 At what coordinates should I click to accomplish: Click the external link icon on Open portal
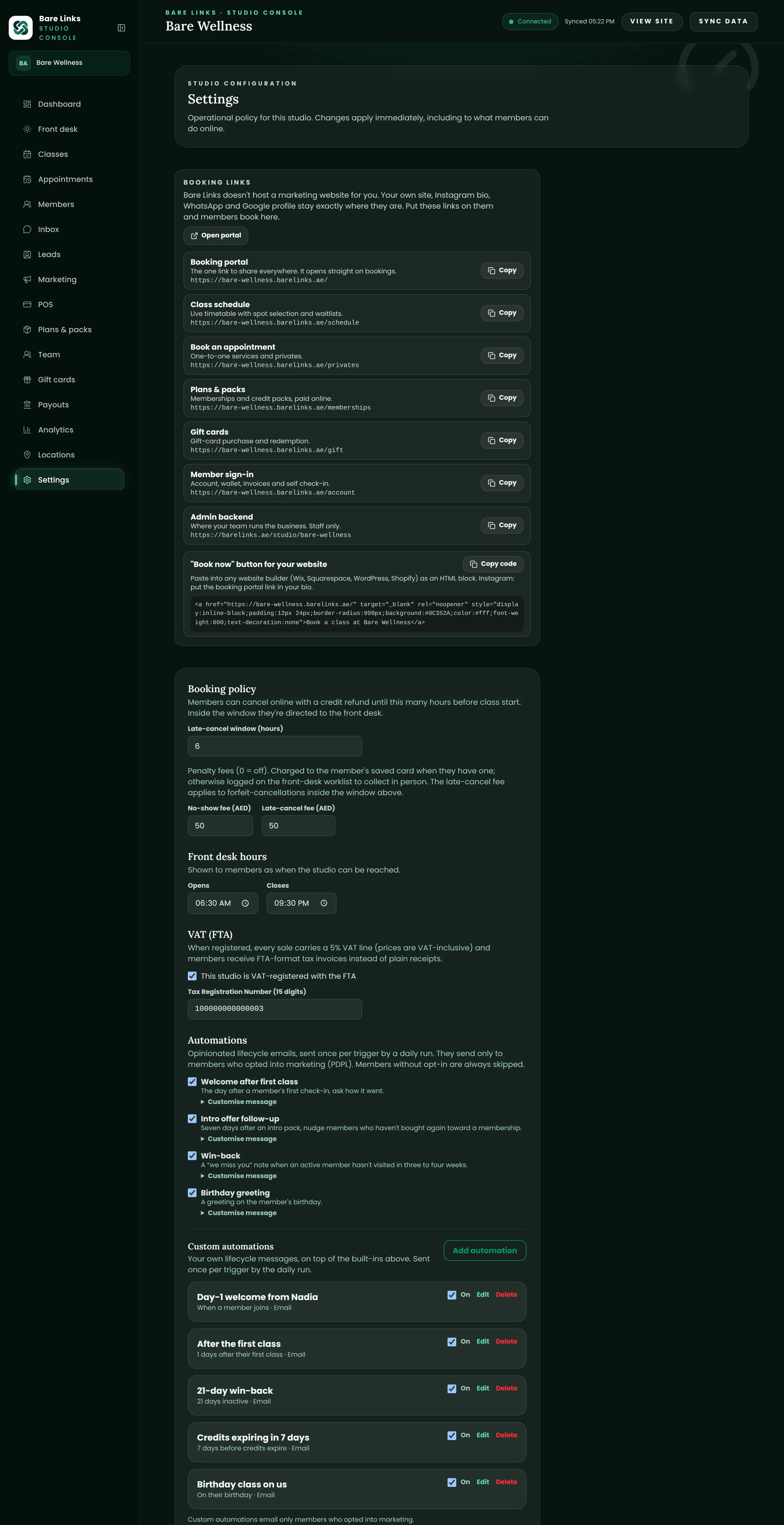[194, 236]
